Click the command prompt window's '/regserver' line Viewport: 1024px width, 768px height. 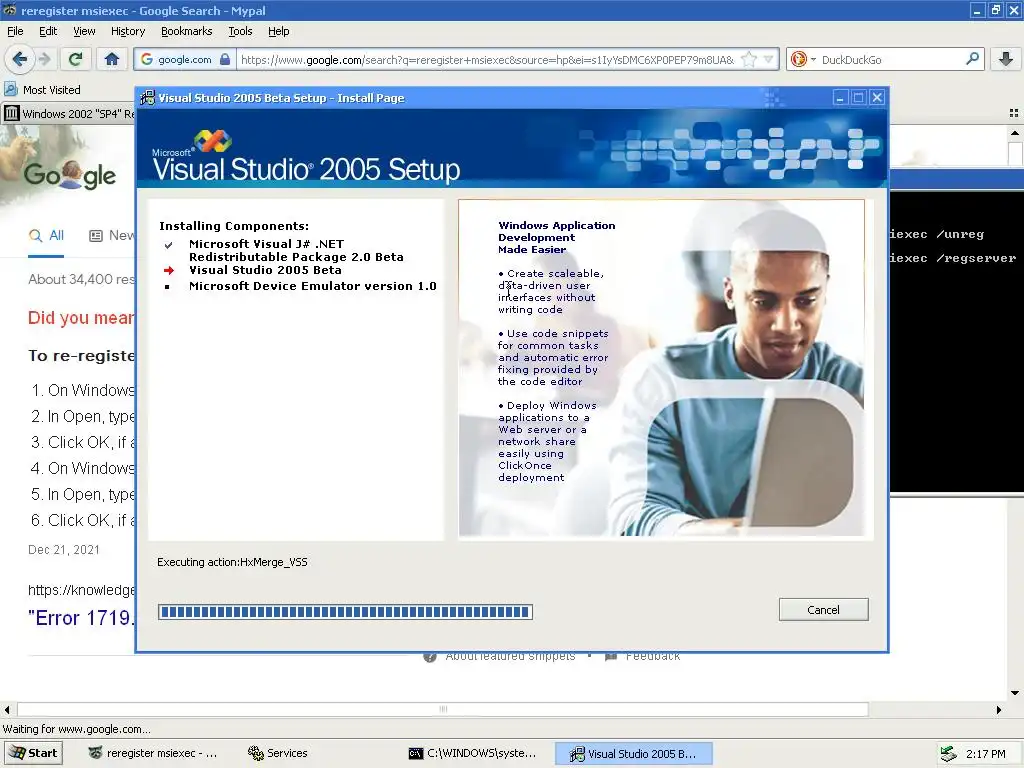[953, 258]
